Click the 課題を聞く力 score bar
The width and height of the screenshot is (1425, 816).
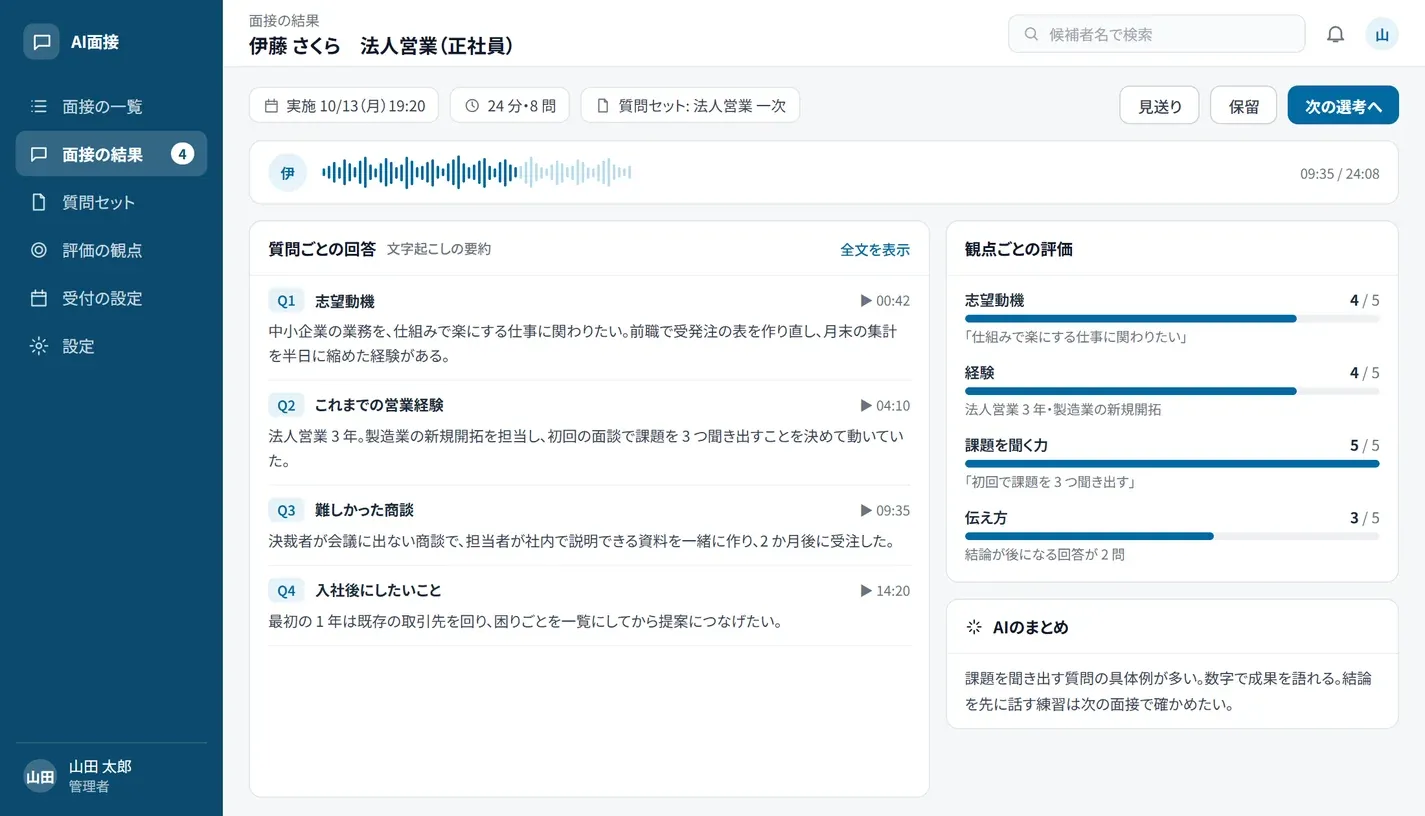[1172, 463]
